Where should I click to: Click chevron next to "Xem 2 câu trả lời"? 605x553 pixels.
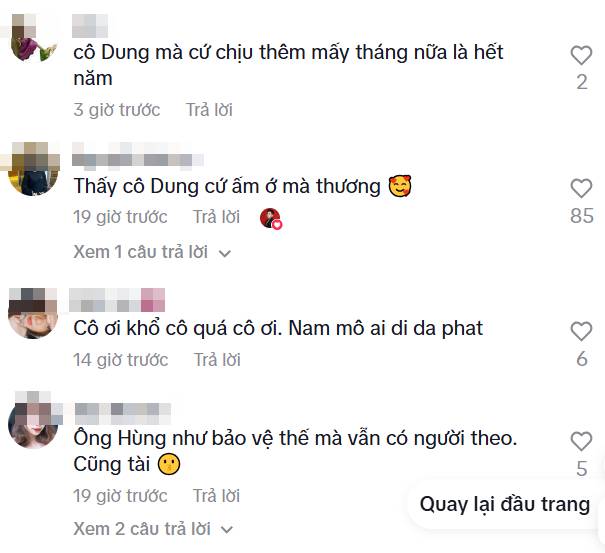click(225, 529)
